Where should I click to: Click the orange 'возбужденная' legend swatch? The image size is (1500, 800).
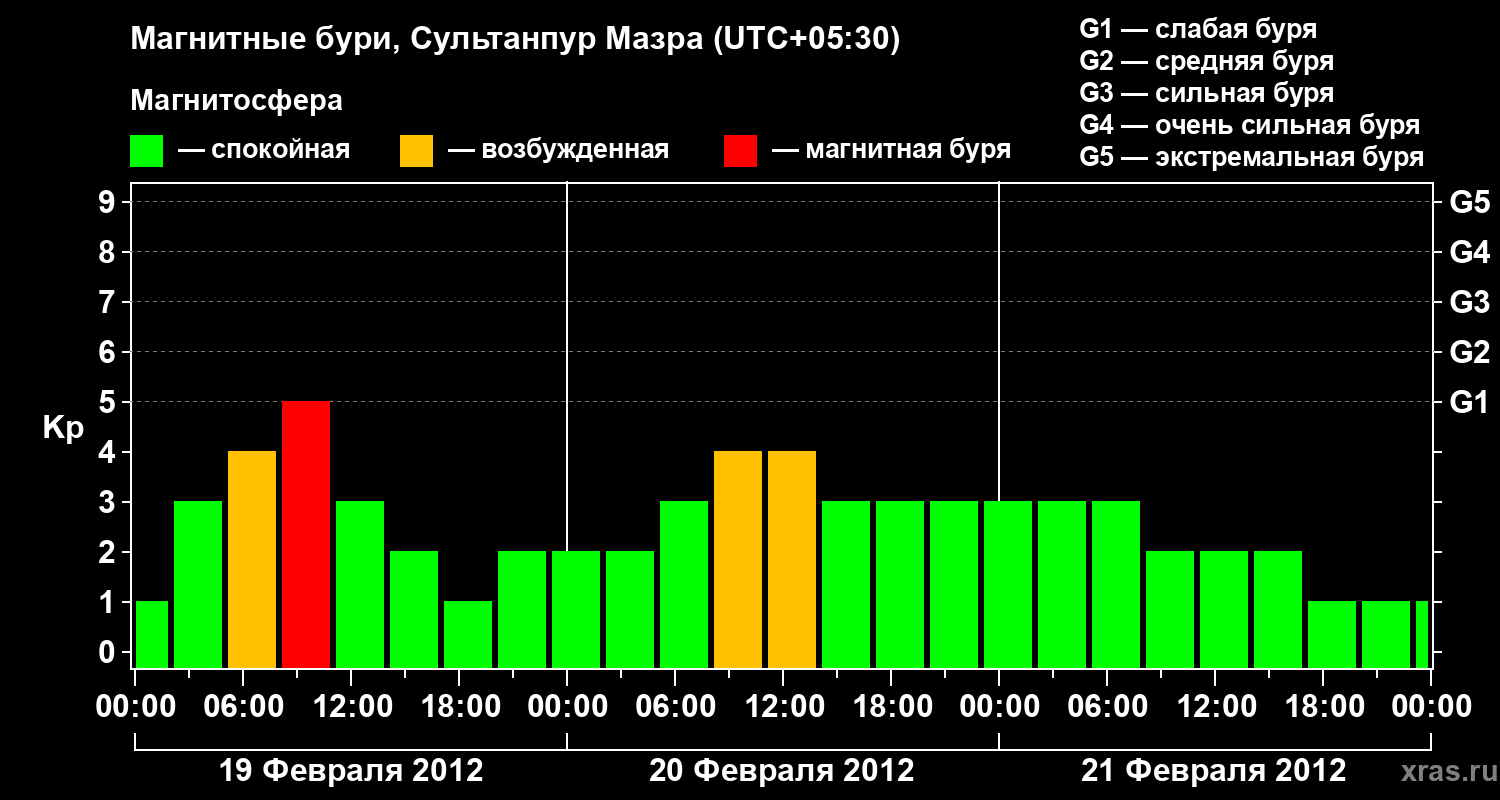pyautogui.click(x=416, y=151)
